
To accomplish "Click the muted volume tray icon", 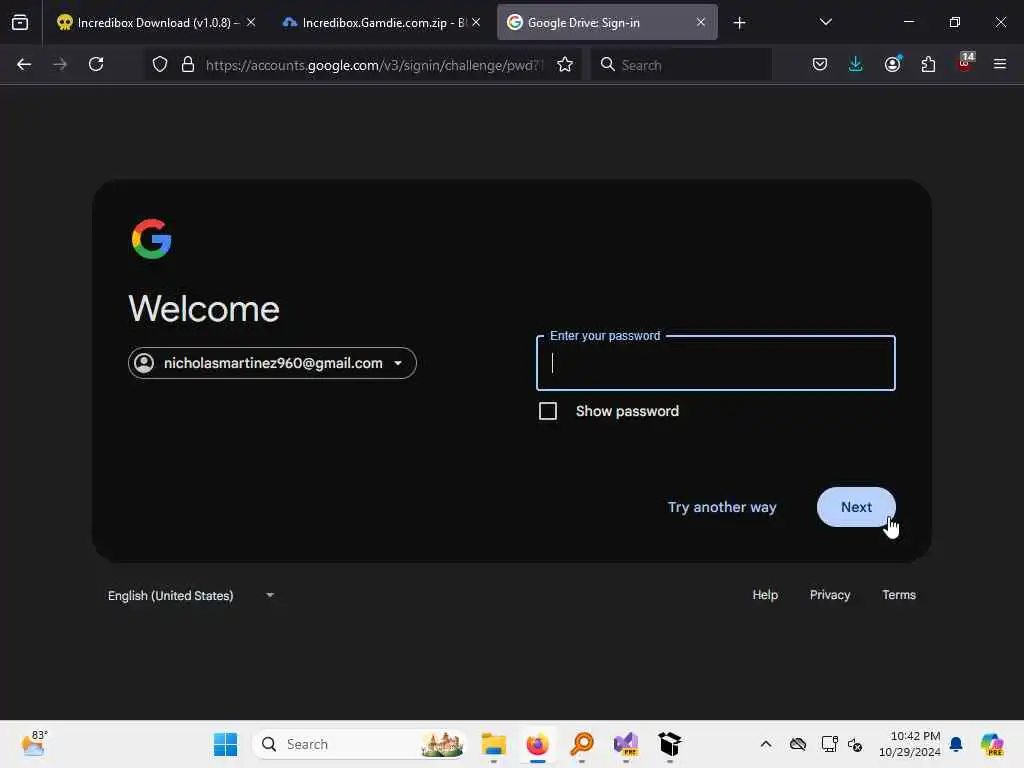I will (855, 744).
